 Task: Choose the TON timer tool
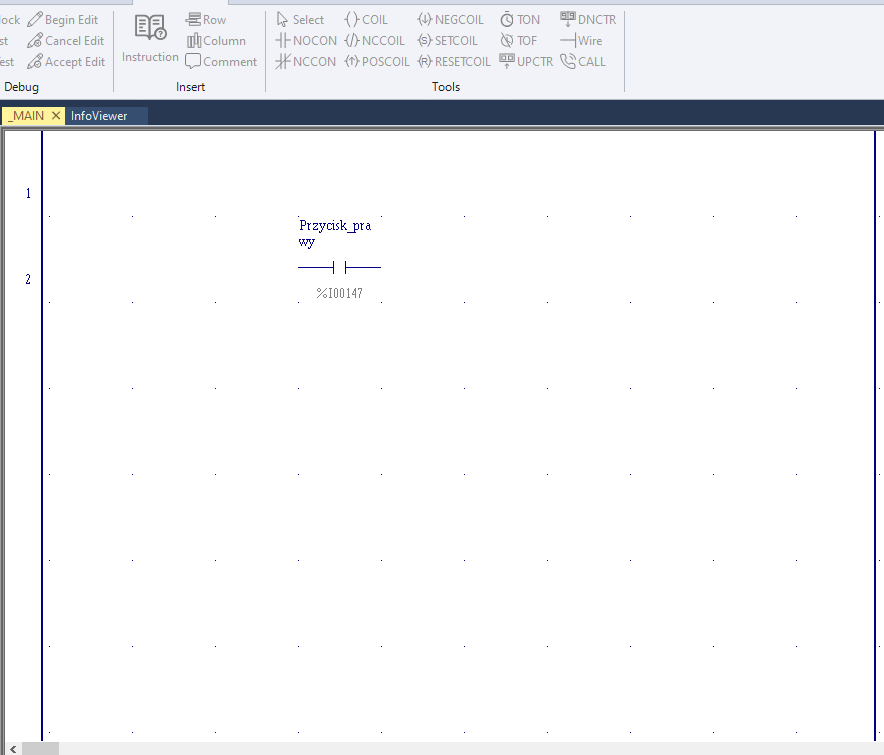tap(520, 20)
